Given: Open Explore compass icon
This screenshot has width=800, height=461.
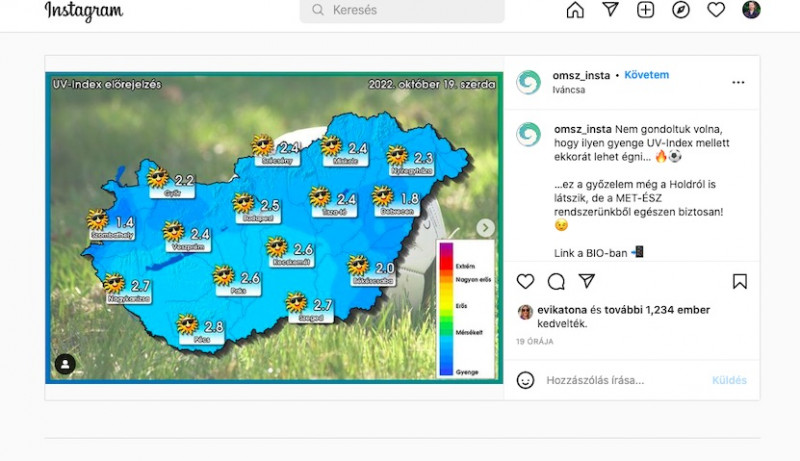Looking at the screenshot, I should [x=681, y=10].
